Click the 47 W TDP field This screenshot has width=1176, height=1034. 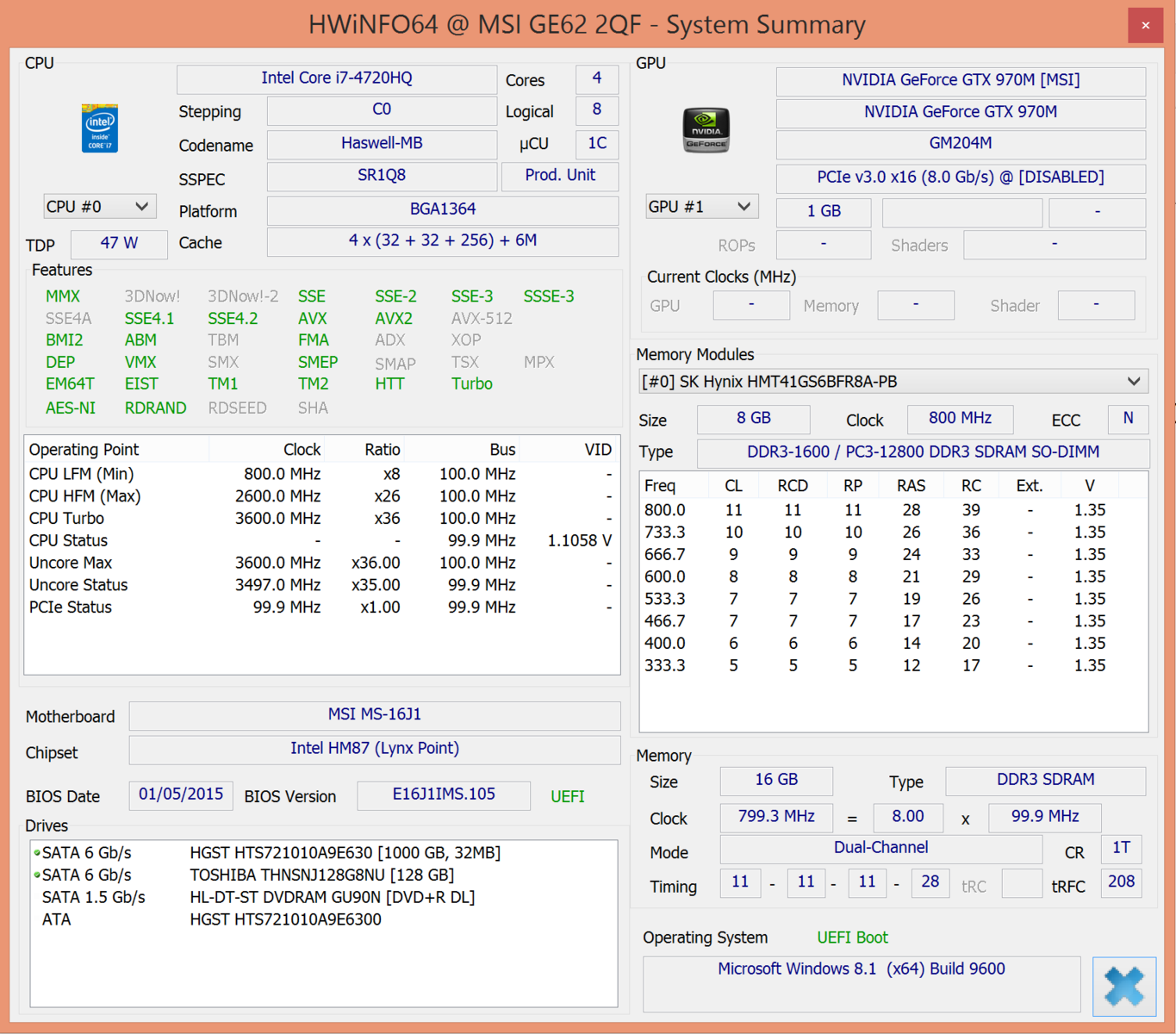coord(119,244)
